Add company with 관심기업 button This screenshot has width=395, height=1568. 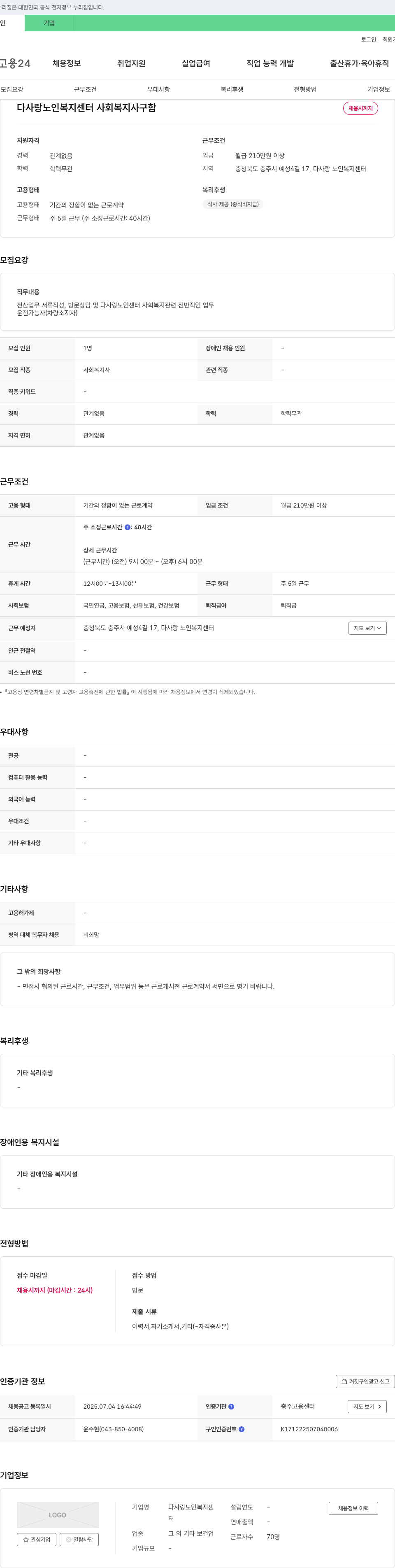click(37, 1540)
